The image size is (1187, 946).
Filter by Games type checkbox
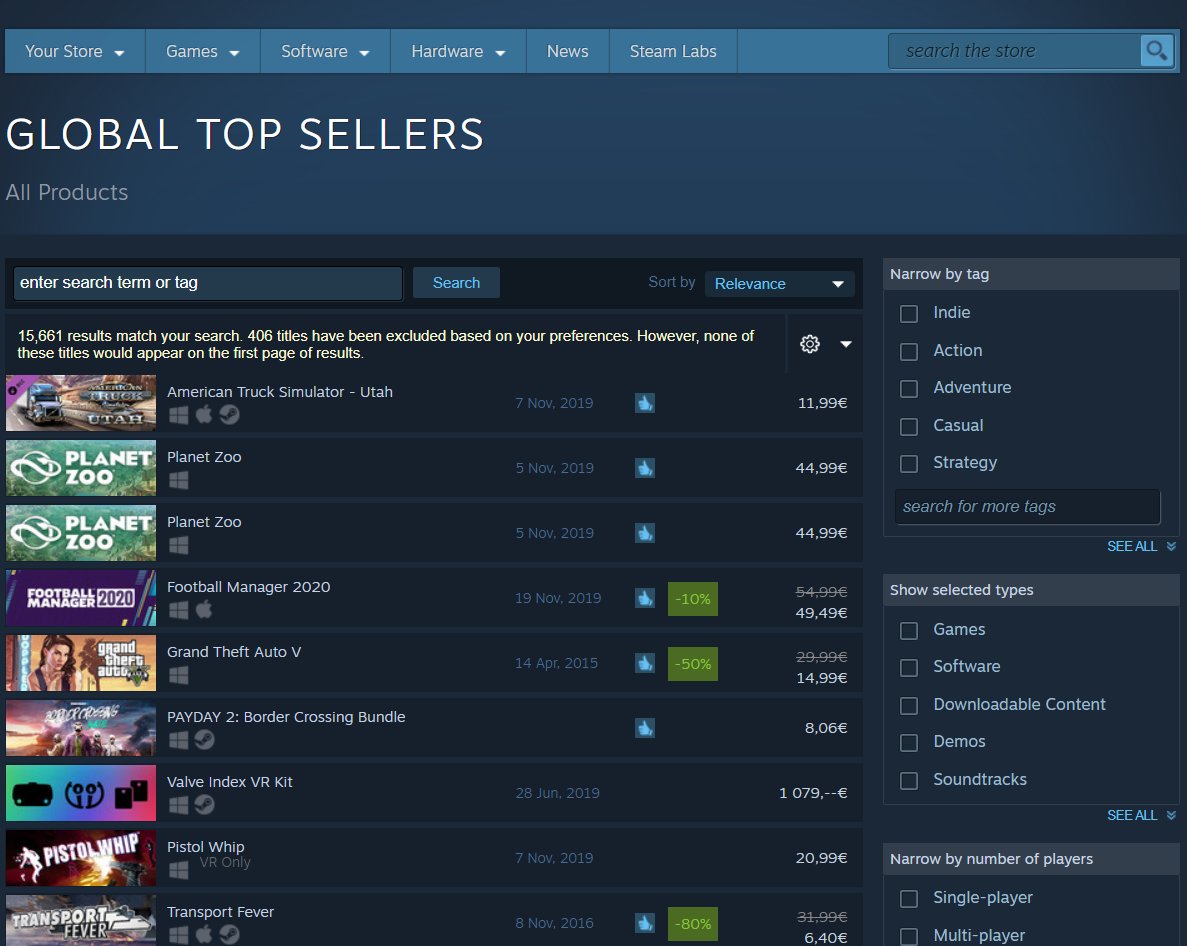point(908,630)
